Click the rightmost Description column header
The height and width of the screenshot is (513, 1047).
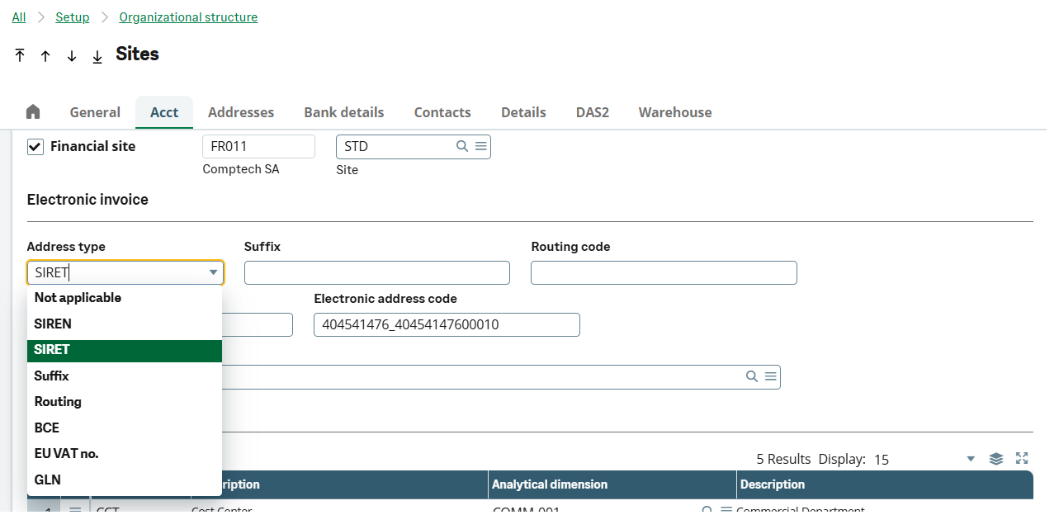click(885, 484)
